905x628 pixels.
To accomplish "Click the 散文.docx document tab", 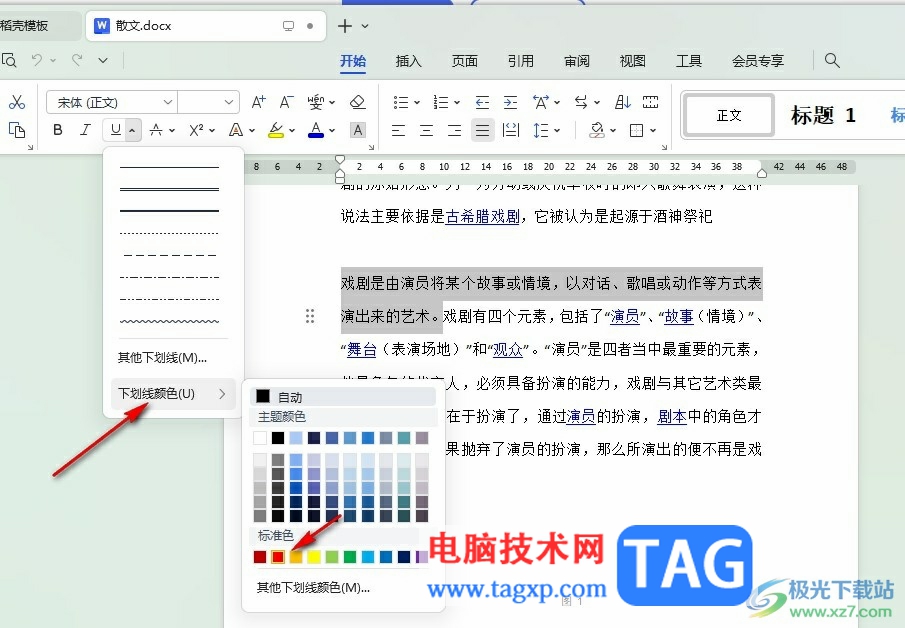I will pyautogui.click(x=206, y=26).
